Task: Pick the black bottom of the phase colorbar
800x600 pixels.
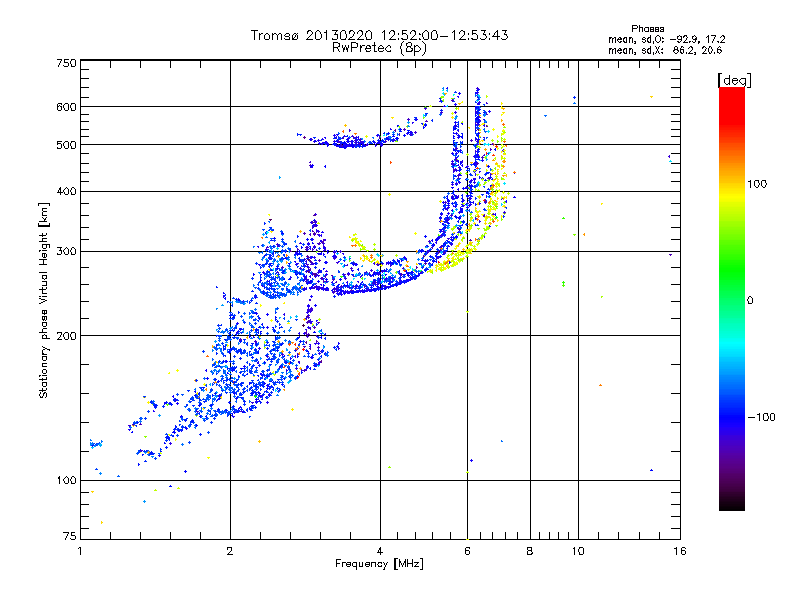Action: tap(732, 504)
